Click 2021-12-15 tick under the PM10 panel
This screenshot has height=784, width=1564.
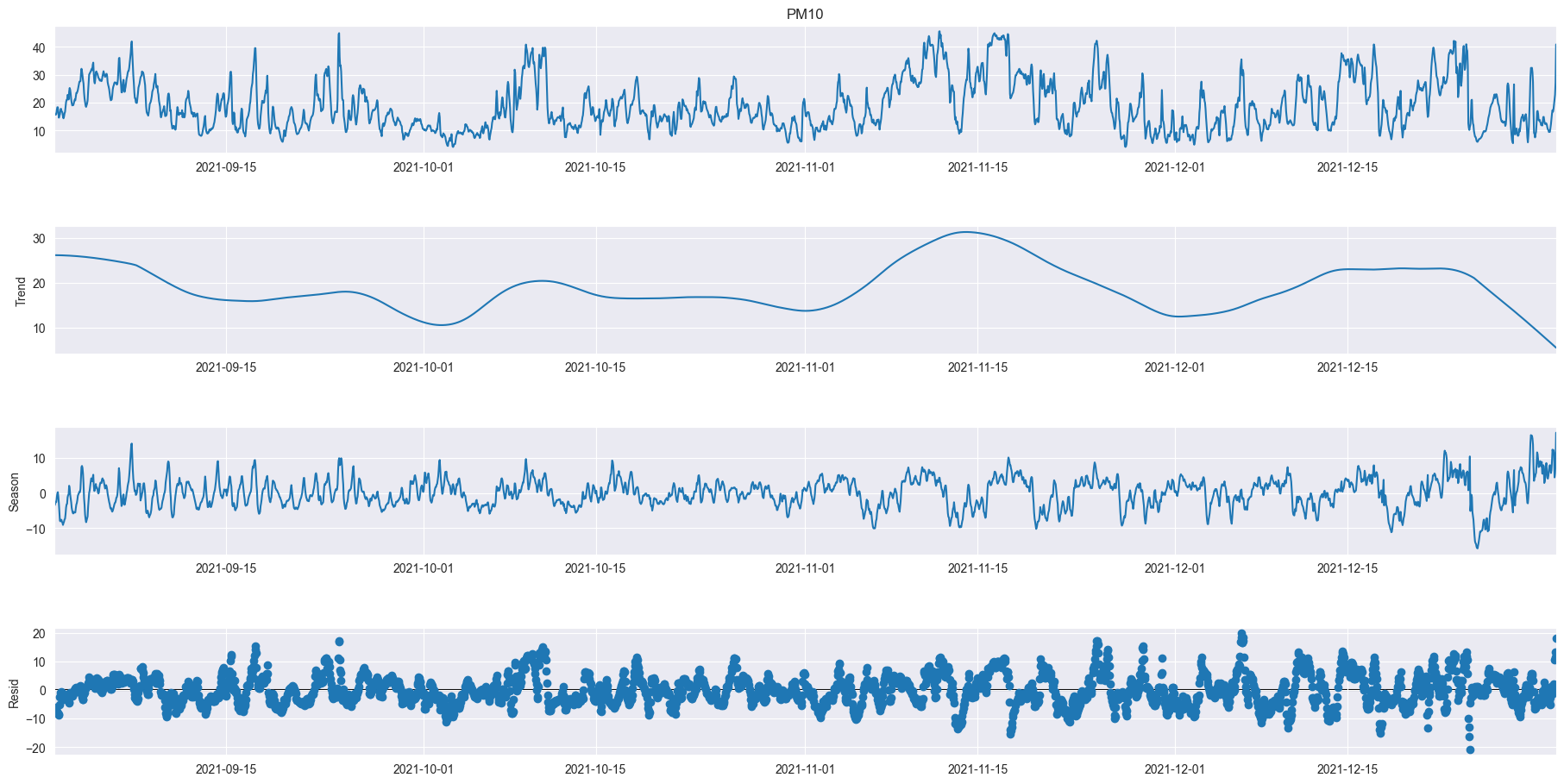click(1347, 167)
